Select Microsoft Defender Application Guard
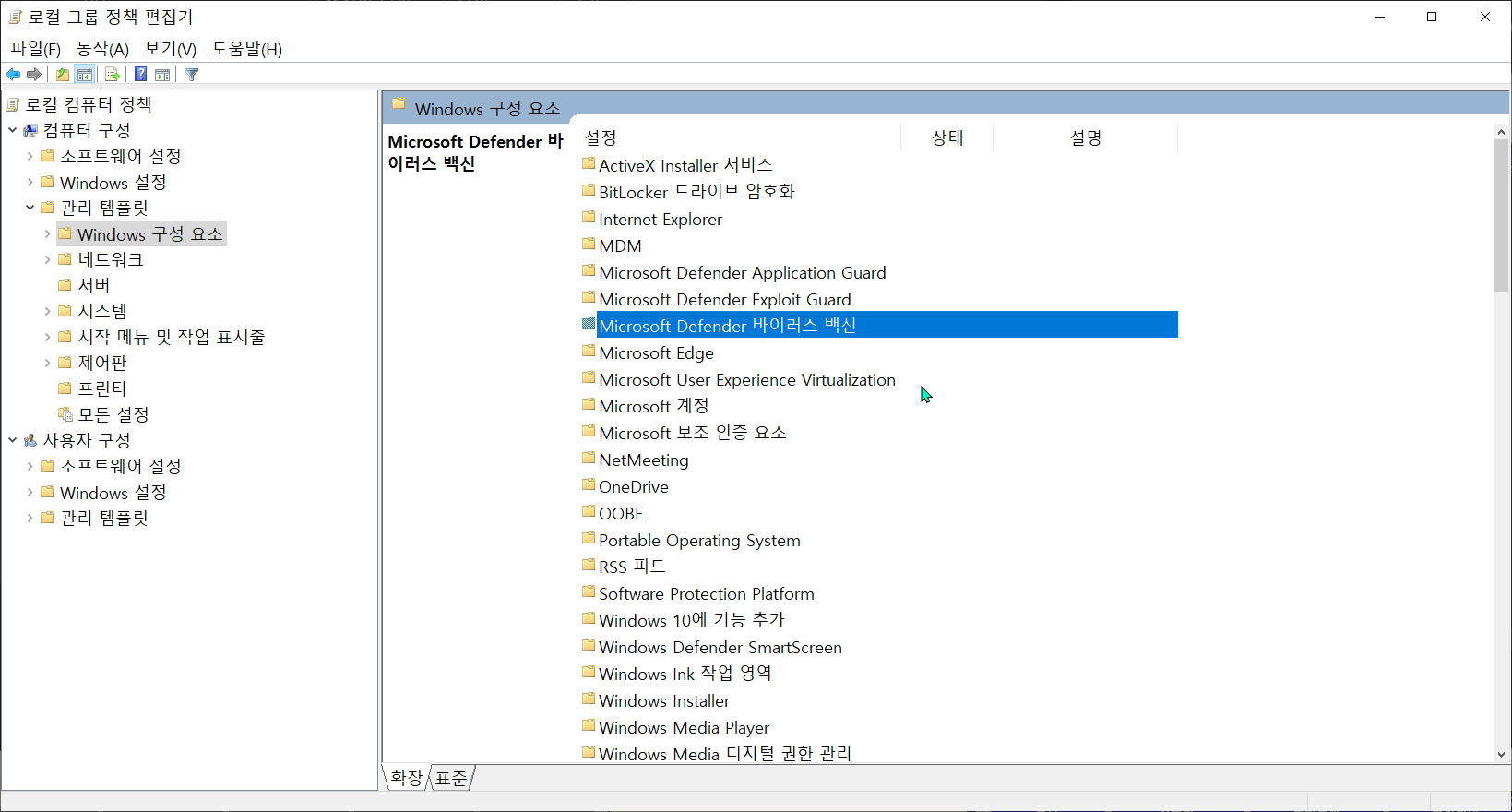Viewport: 1512px width, 812px height. coord(743,272)
